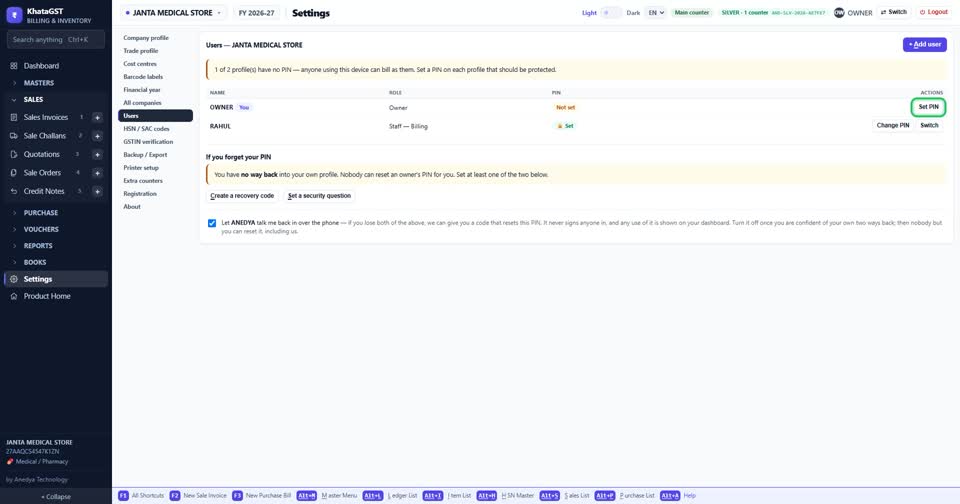This screenshot has width=960, height=504.
Task: Click the plus icon beside Sale Challans
Action: tap(97, 136)
